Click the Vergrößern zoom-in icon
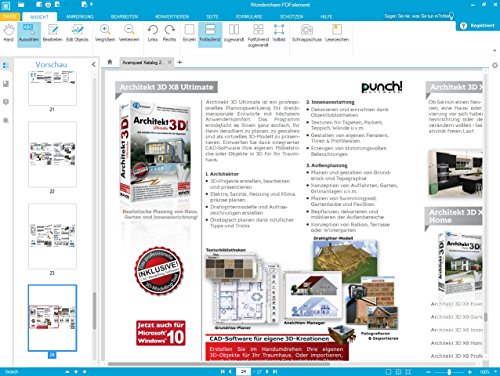 tap(105, 33)
